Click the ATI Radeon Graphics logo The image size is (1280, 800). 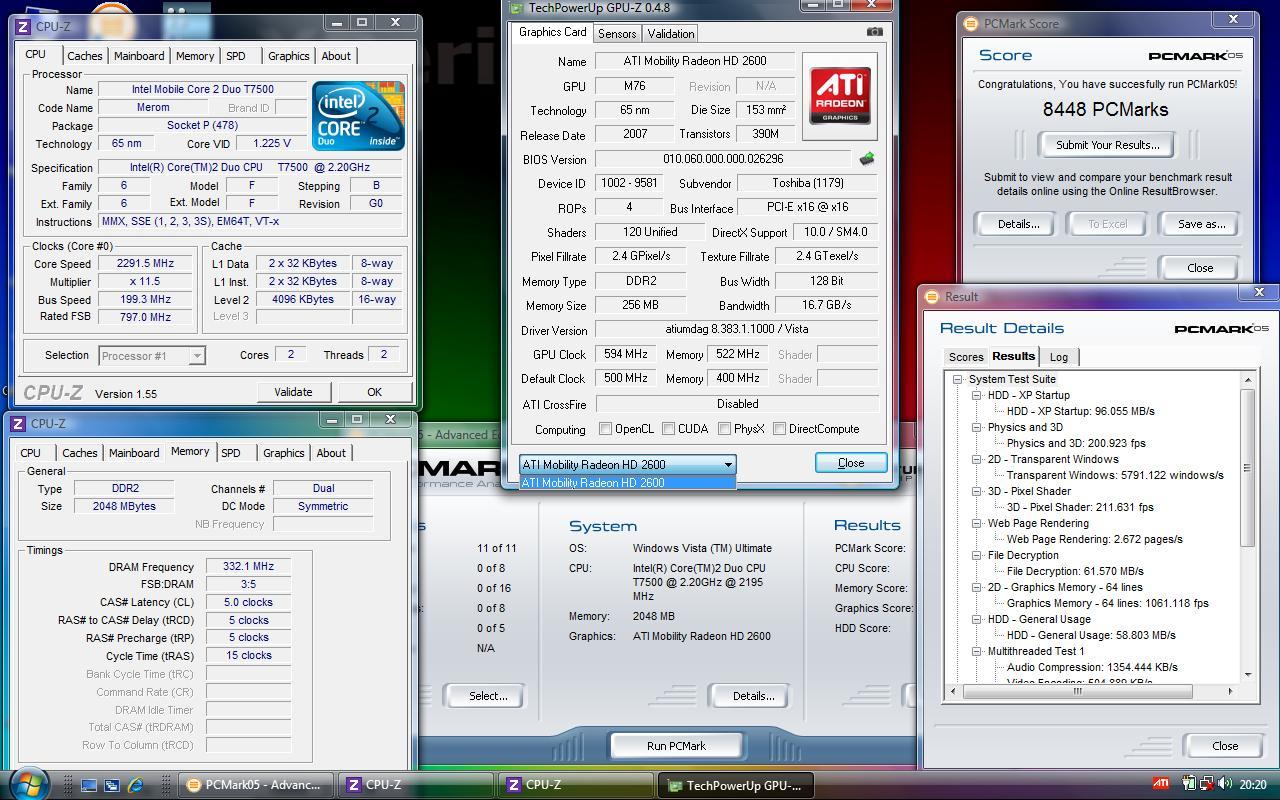coord(839,96)
